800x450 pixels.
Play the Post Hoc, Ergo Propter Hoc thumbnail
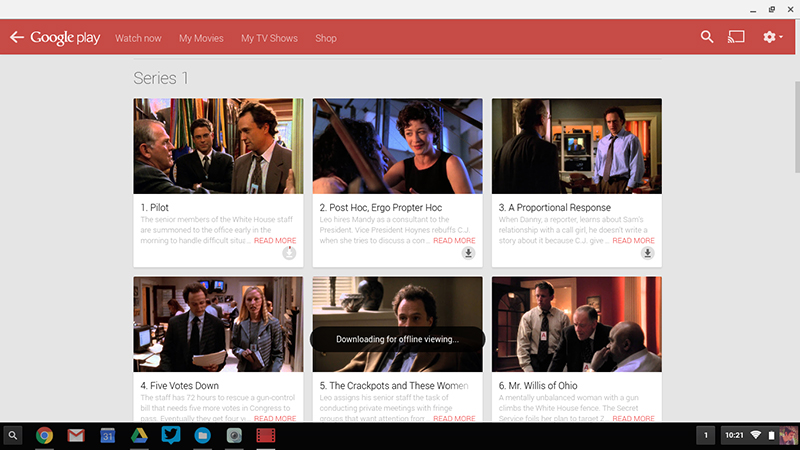coord(397,146)
